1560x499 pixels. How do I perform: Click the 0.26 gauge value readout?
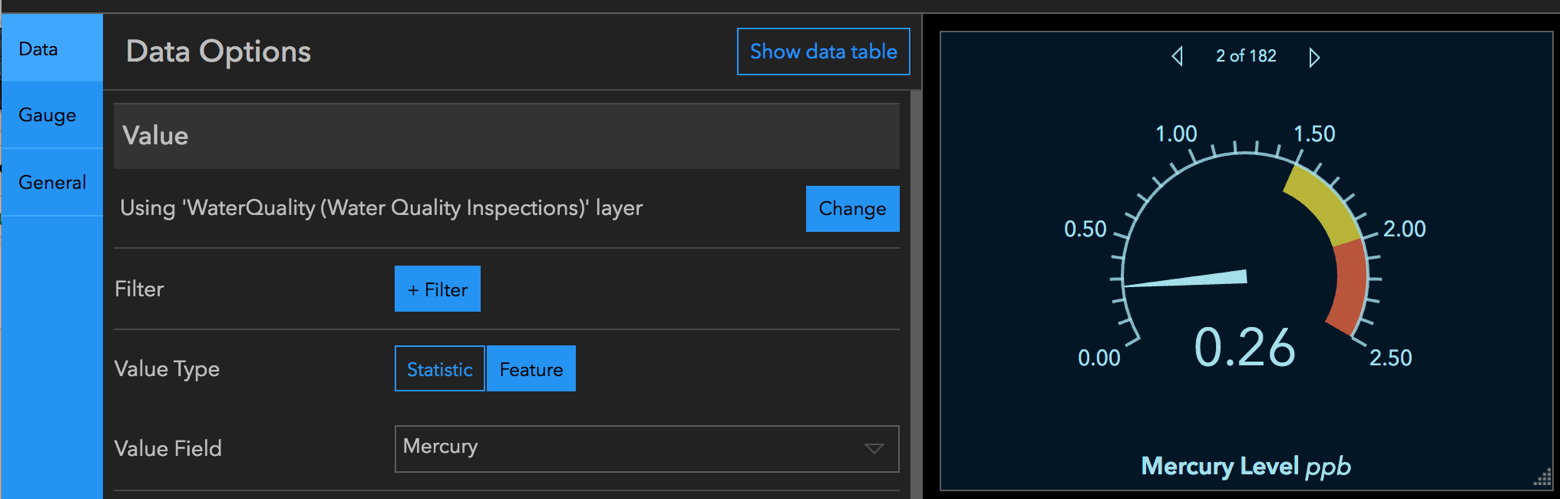click(1245, 348)
